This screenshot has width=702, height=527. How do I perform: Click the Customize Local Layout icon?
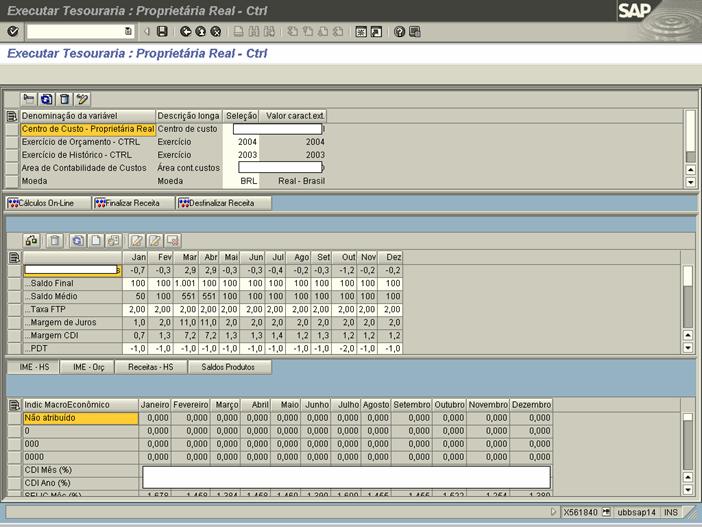point(415,31)
